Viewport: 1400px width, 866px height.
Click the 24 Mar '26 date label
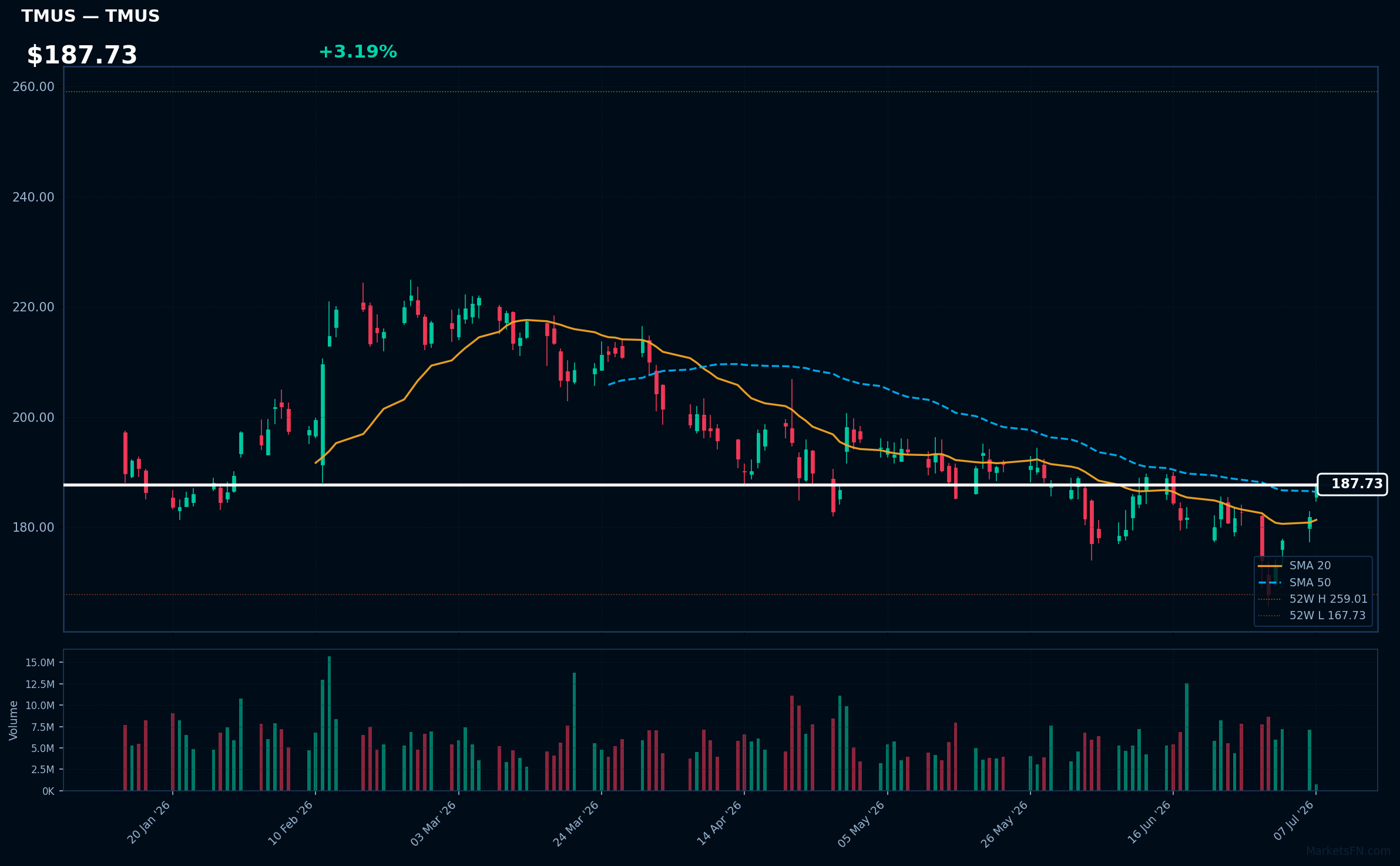tap(576, 823)
